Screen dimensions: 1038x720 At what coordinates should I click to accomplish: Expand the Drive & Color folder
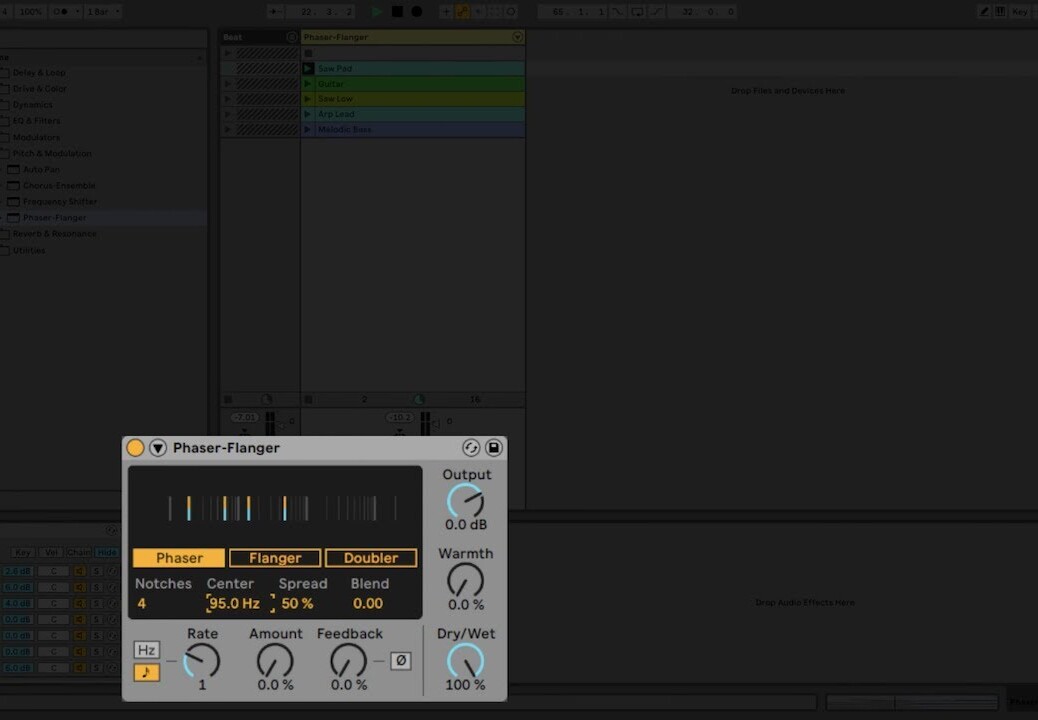click(5, 88)
